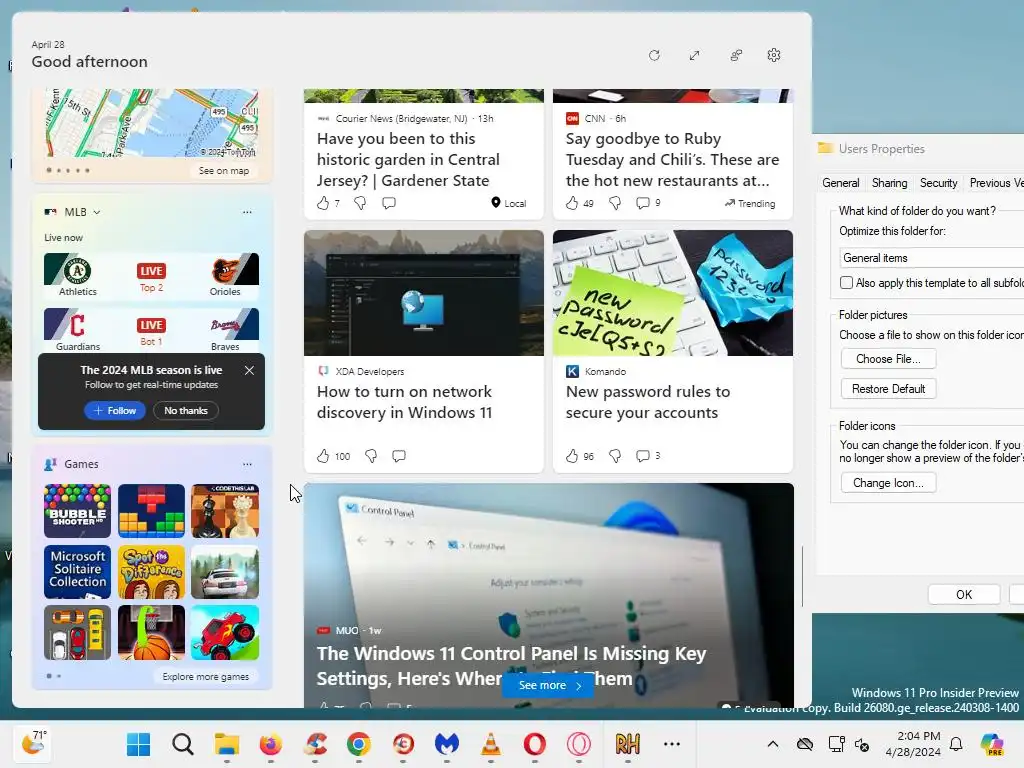
Task: Open File Explorer from taskbar
Action: pyautogui.click(x=227, y=744)
